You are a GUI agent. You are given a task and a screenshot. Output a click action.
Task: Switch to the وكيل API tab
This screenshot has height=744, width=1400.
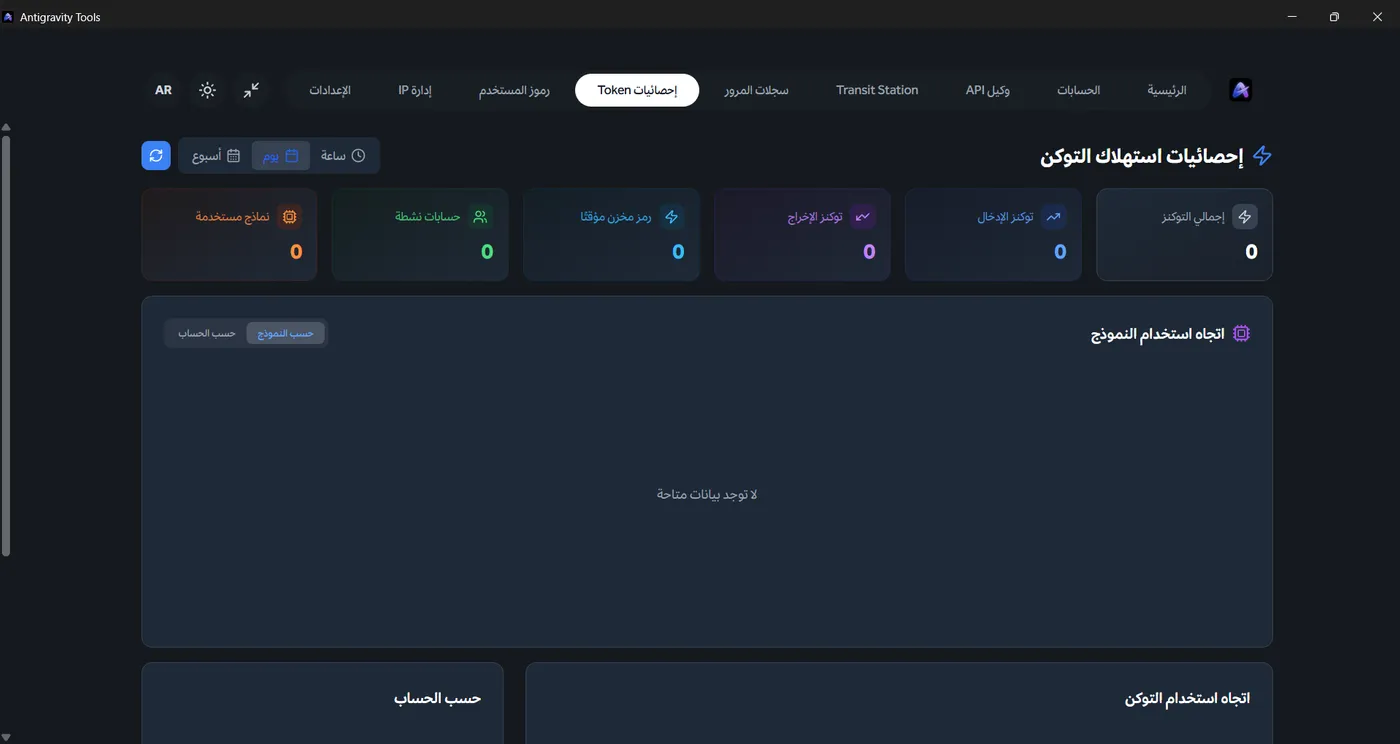pyautogui.click(x=988, y=90)
